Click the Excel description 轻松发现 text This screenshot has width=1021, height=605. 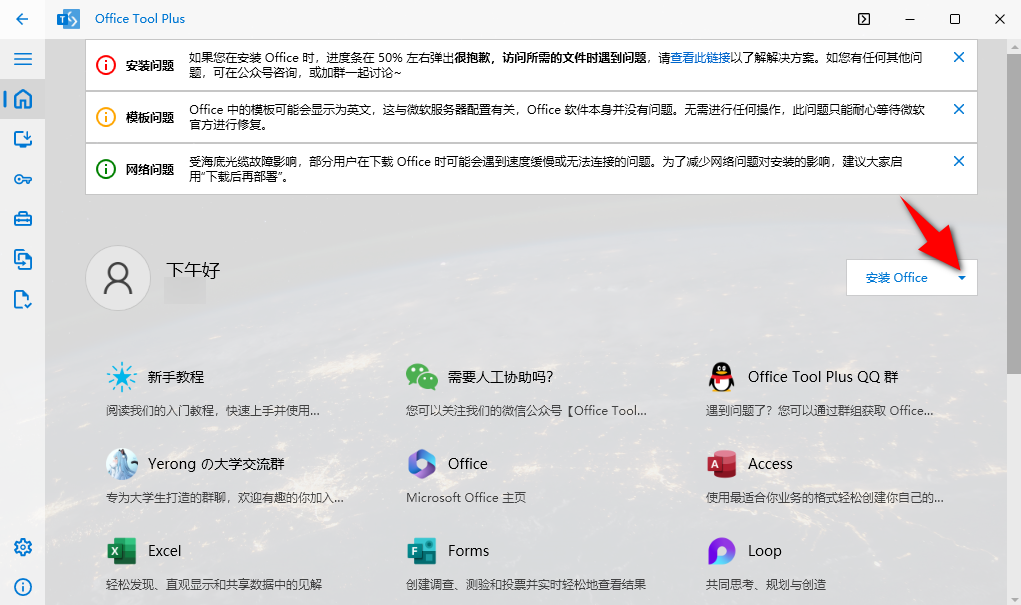[x=214, y=585]
